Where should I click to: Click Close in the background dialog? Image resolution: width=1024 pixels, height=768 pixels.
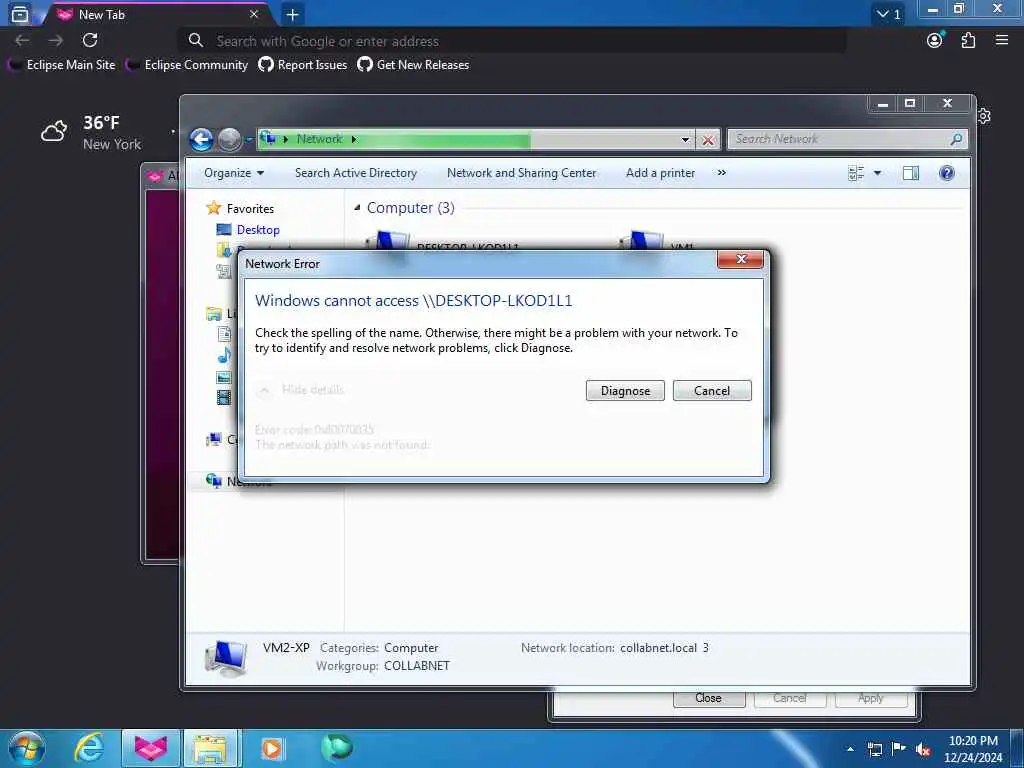pos(709,698)
